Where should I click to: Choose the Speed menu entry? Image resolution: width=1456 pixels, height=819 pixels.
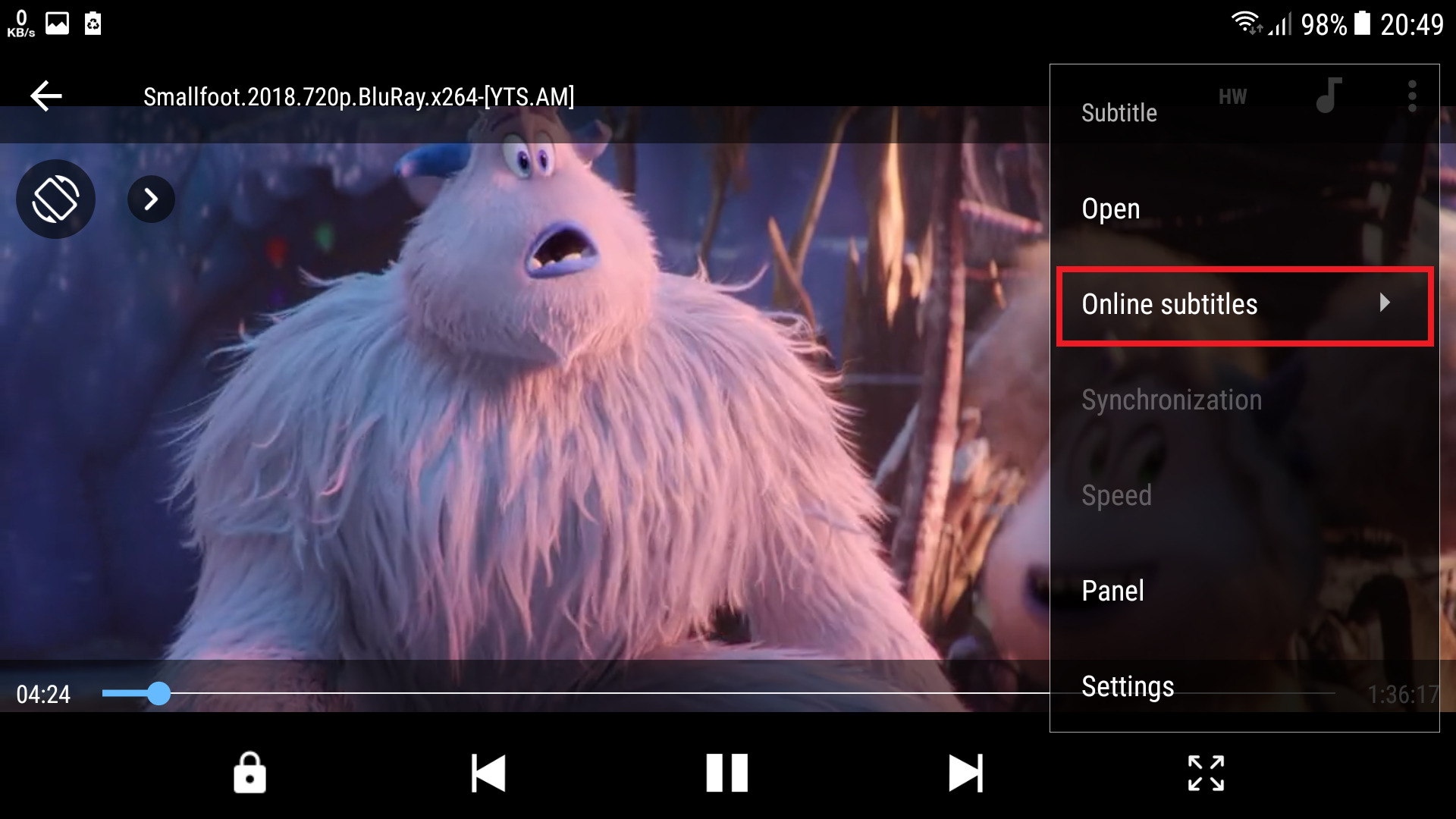click(x=1244, y=495)
